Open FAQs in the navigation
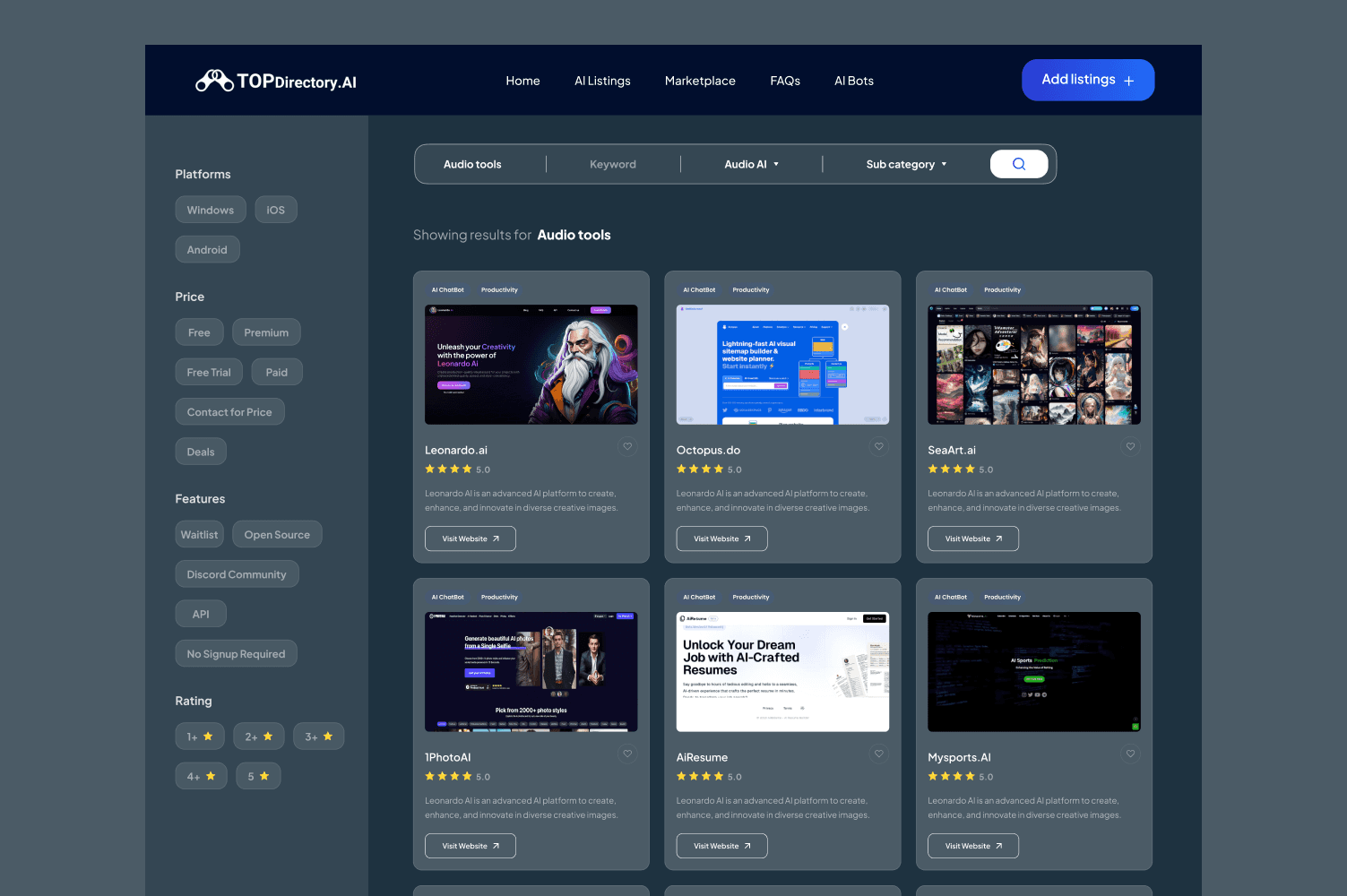 click(785, 81)
